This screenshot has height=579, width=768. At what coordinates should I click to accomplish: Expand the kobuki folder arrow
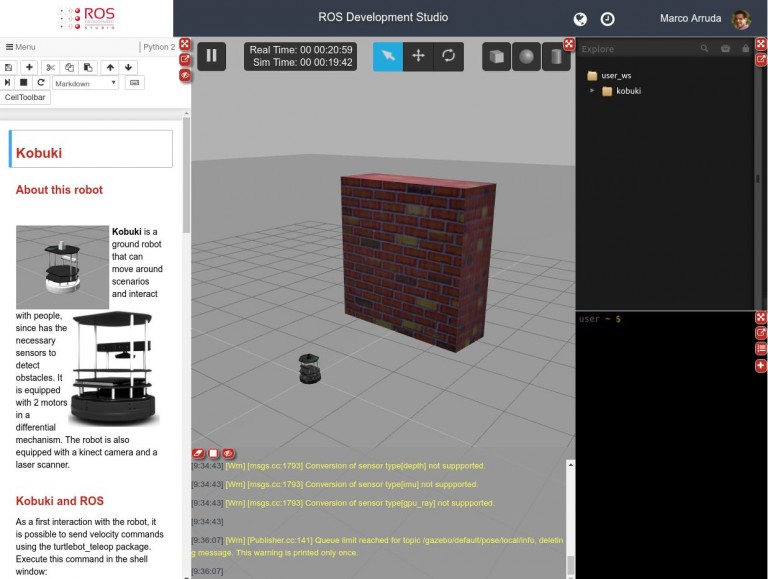coord(592,91)
